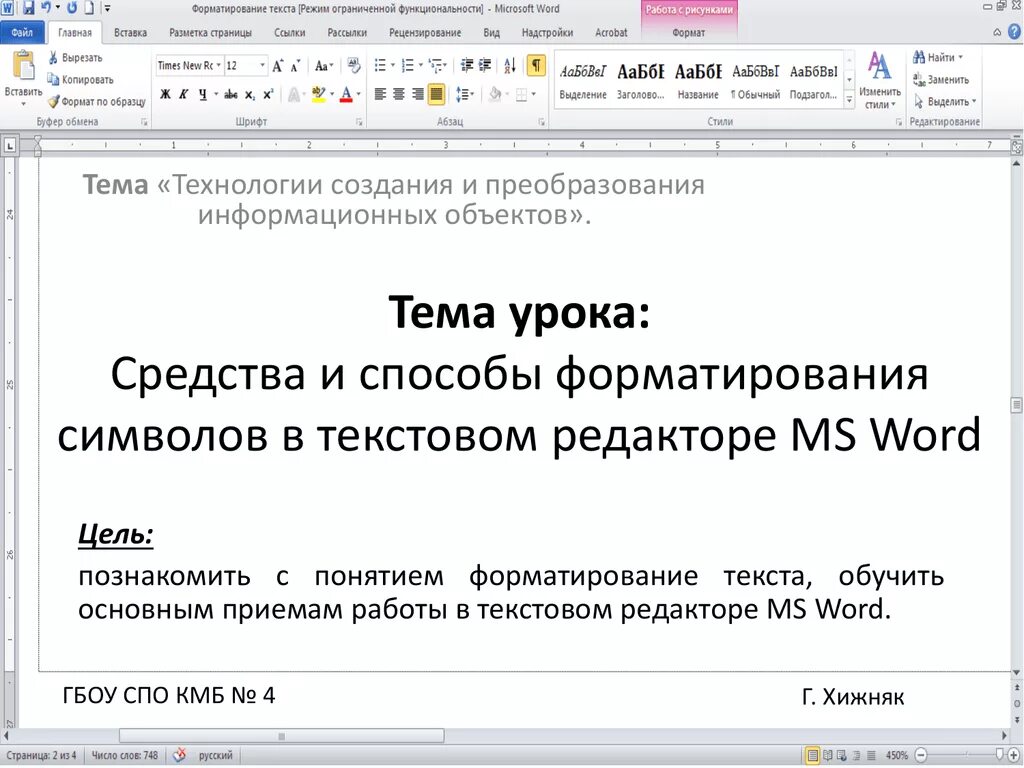Screen dimensions: 1024x768
Task: Click the Align Right icon
Action: [417, 95]
